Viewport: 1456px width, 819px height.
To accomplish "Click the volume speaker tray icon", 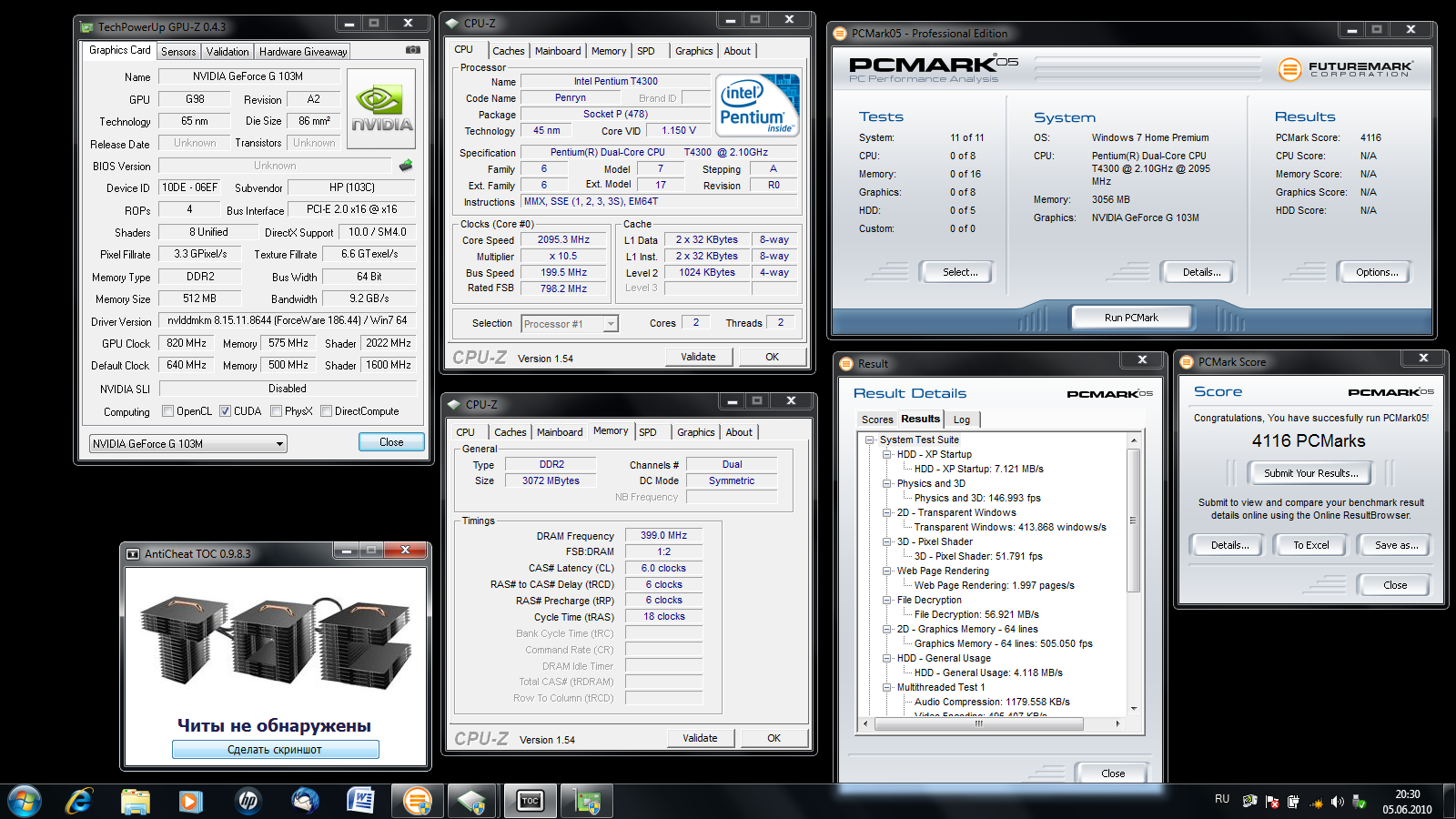I will tap(1337, 802).
